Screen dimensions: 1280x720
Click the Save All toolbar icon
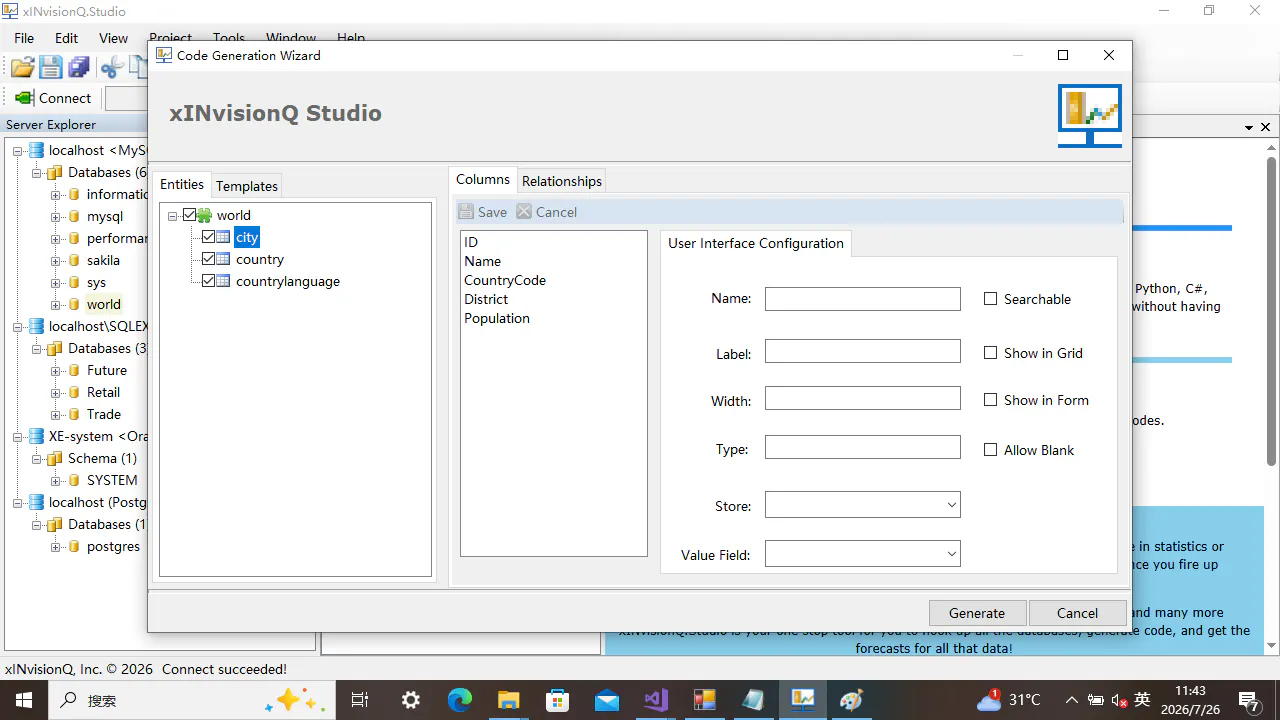click(x=79, y=67)
